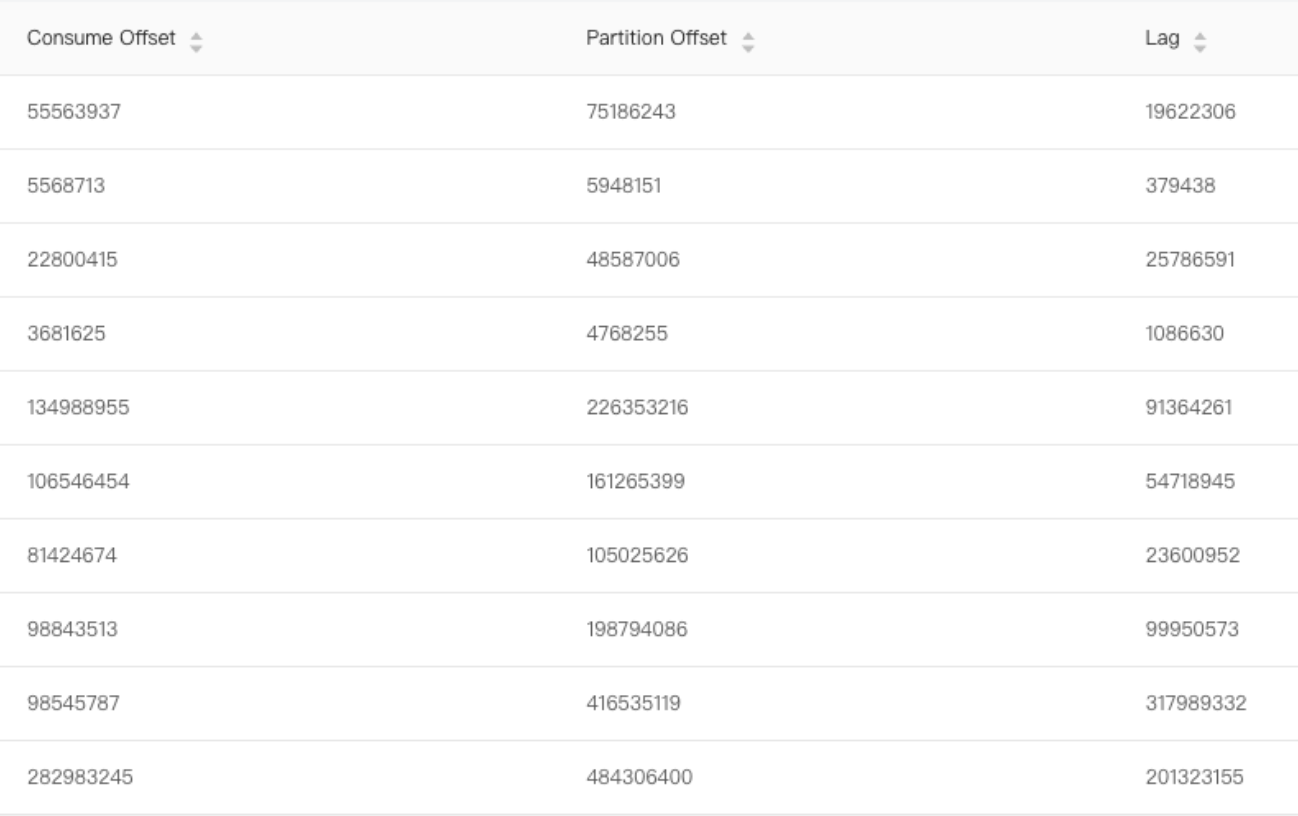Select lag value 19622306
Viewport: 1298px width, 816px height.
(x=1190, y=112)
